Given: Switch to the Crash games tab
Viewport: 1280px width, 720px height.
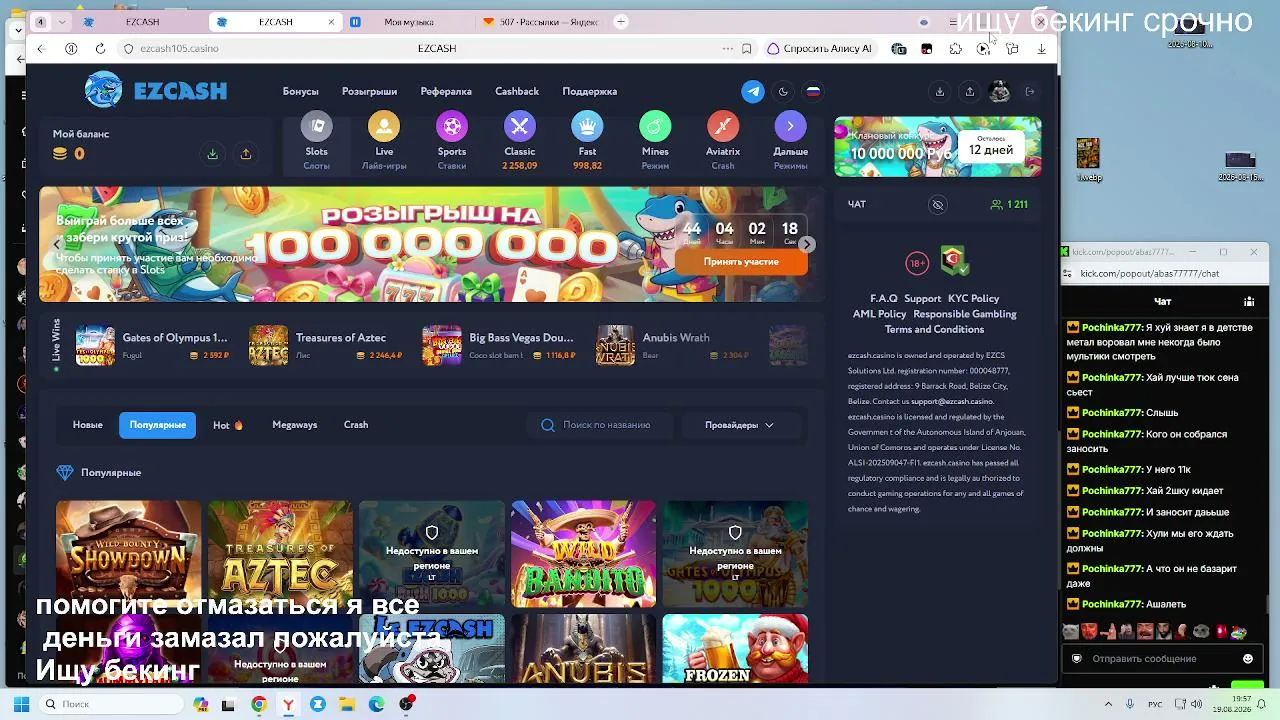Looking at the screenshot, I should tap(356, 425).
